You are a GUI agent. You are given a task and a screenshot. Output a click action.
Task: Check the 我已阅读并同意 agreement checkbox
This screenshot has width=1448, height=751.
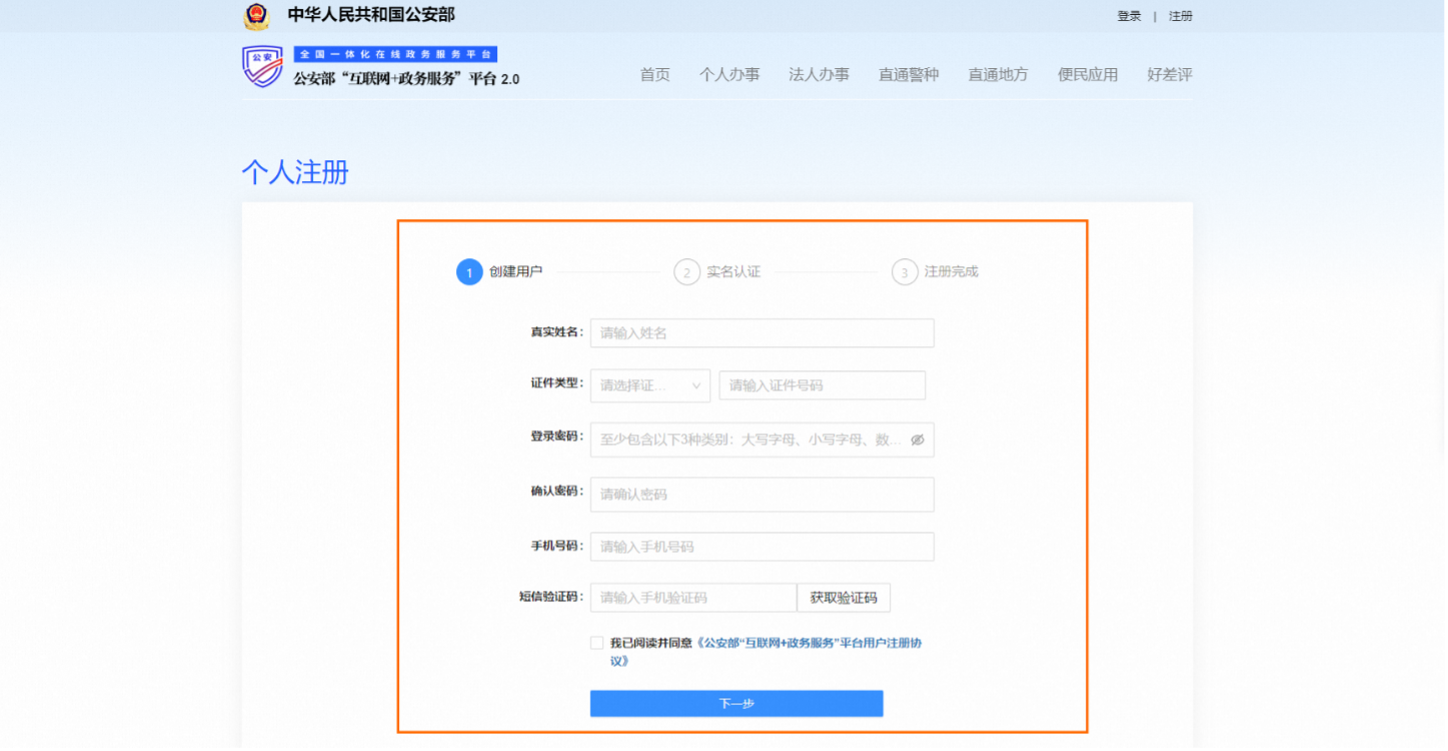[595, 642]
